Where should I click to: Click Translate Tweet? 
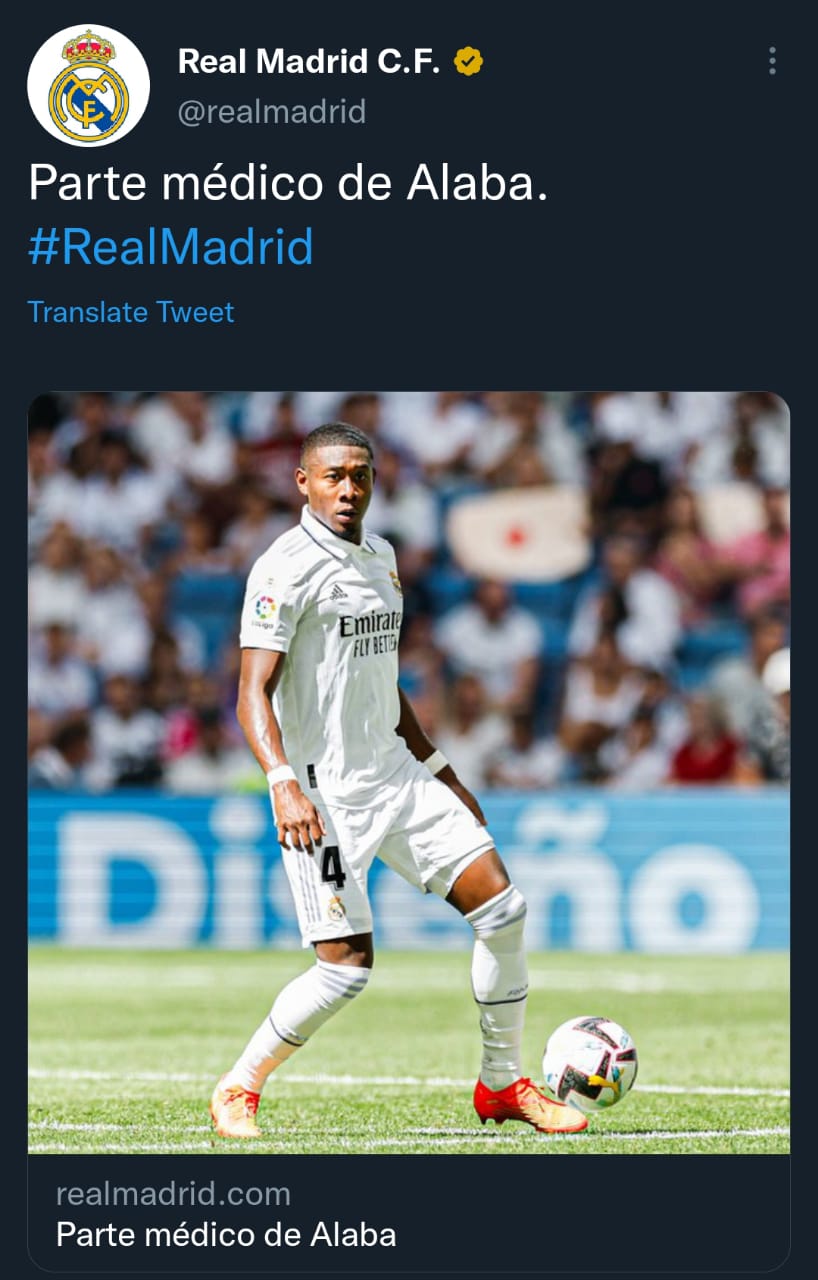point(131,312)
